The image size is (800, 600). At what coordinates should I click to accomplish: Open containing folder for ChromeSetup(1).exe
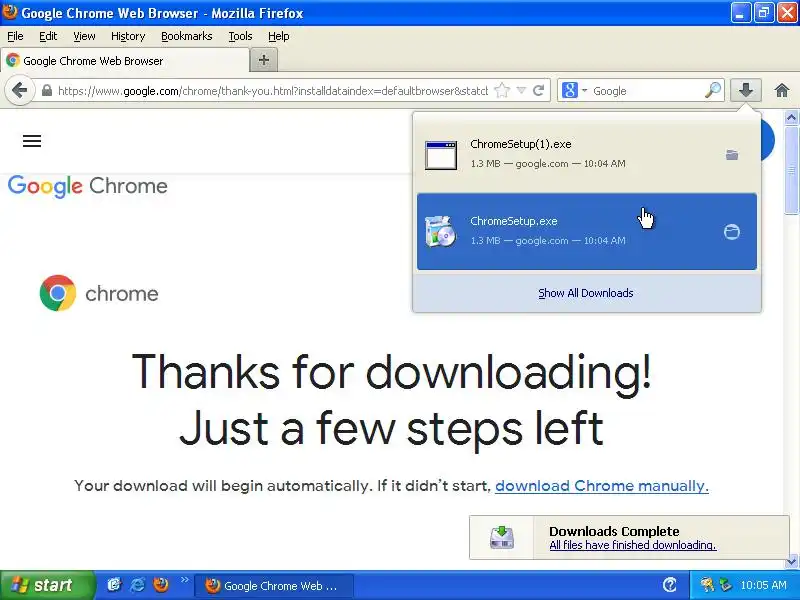(732, 155)
